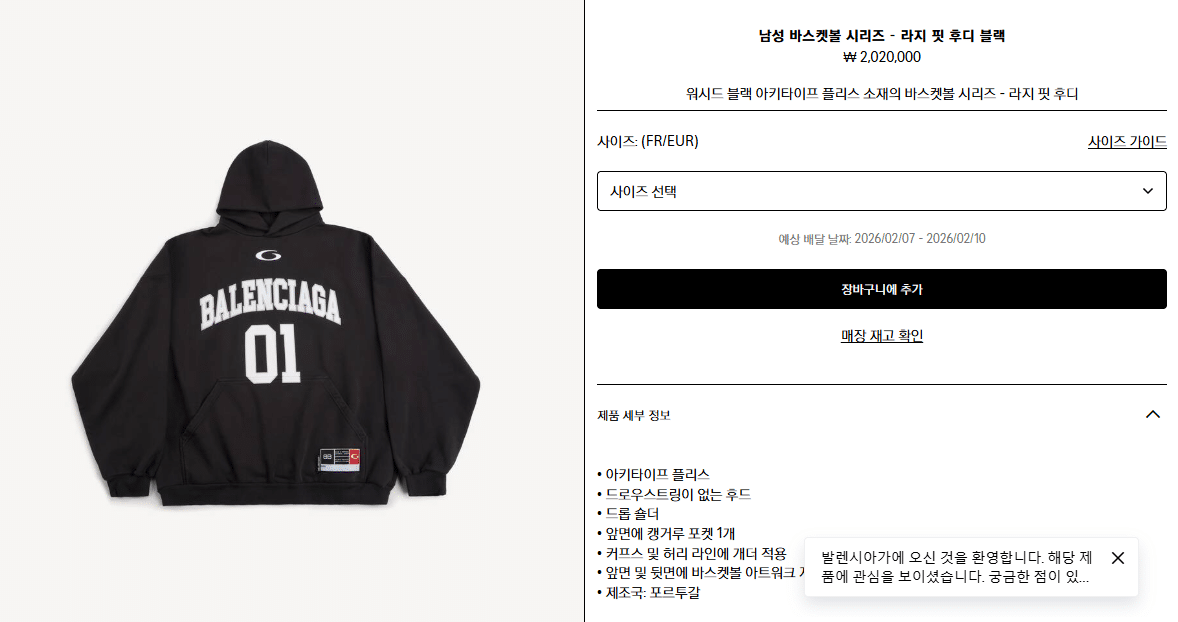
Task: Open the 발렌시아가 welcome chat message
Action: click(956, 567)
